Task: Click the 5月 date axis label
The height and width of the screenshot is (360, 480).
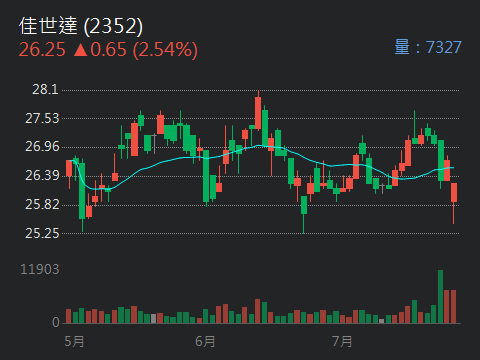Action: click(74, 342)
